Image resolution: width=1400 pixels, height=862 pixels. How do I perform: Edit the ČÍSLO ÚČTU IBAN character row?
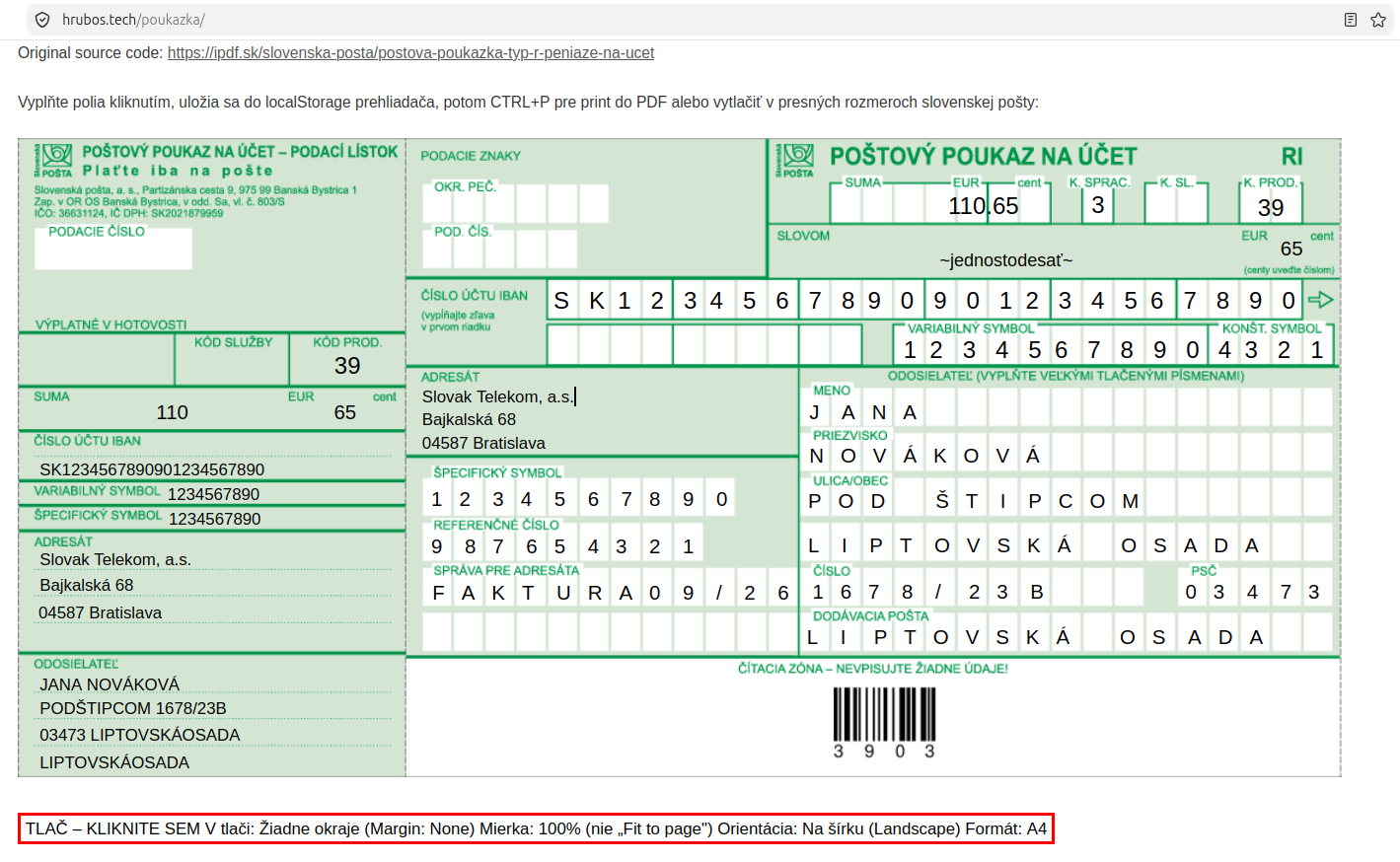pos(925,300)
